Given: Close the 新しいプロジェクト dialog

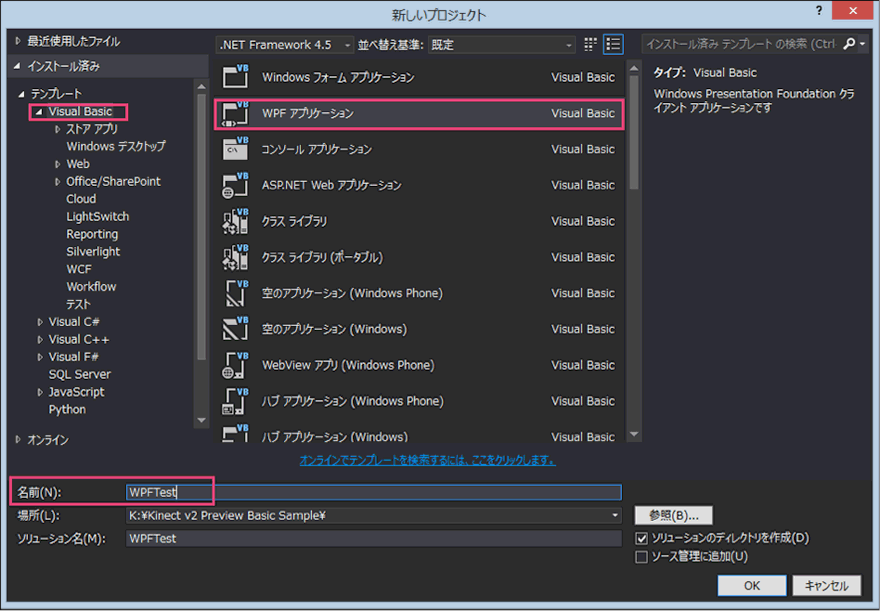Looking at the screenshot, I should 853,11.
